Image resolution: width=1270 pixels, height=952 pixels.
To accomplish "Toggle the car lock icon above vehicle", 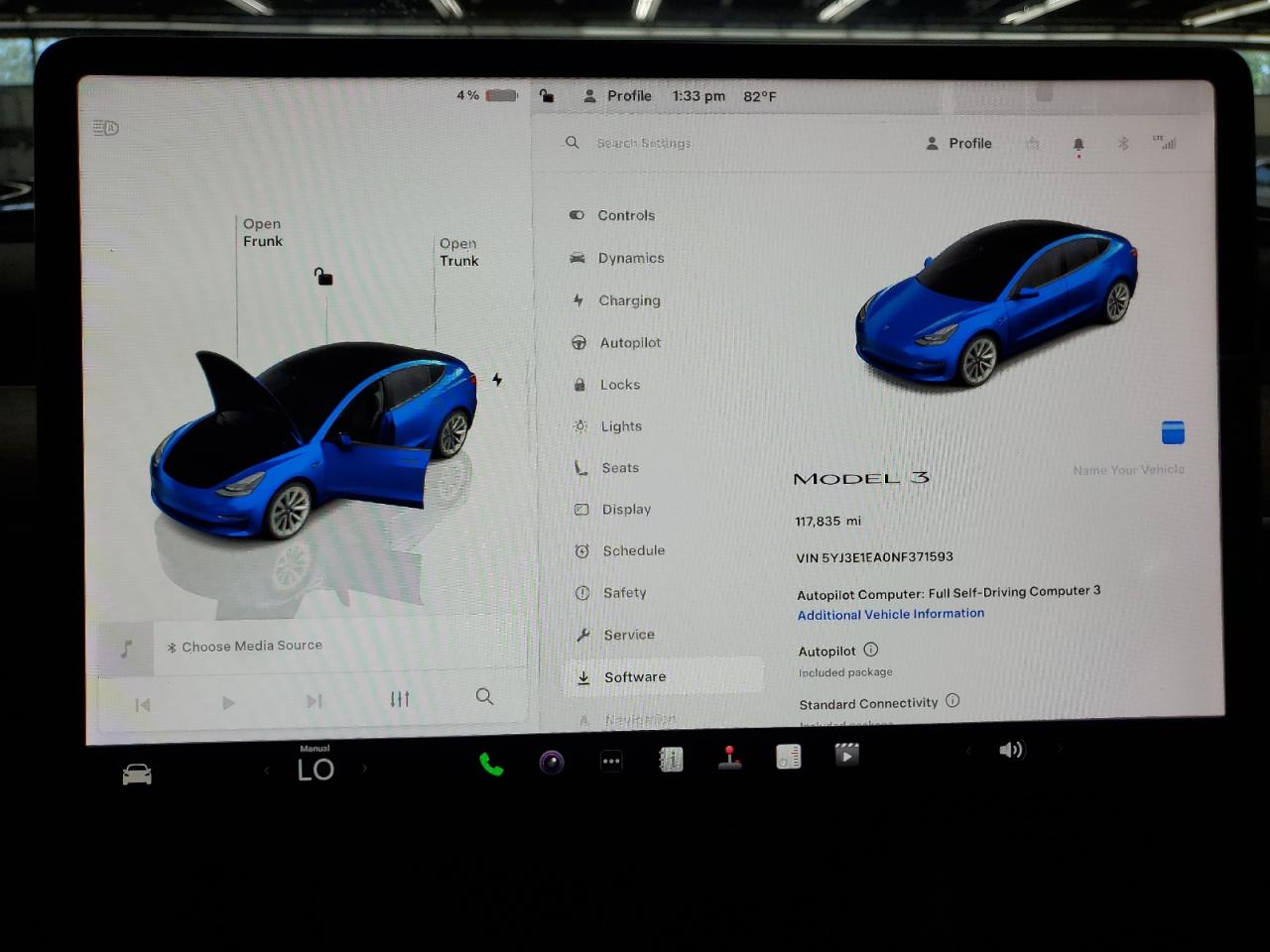I will click(323, 277).
